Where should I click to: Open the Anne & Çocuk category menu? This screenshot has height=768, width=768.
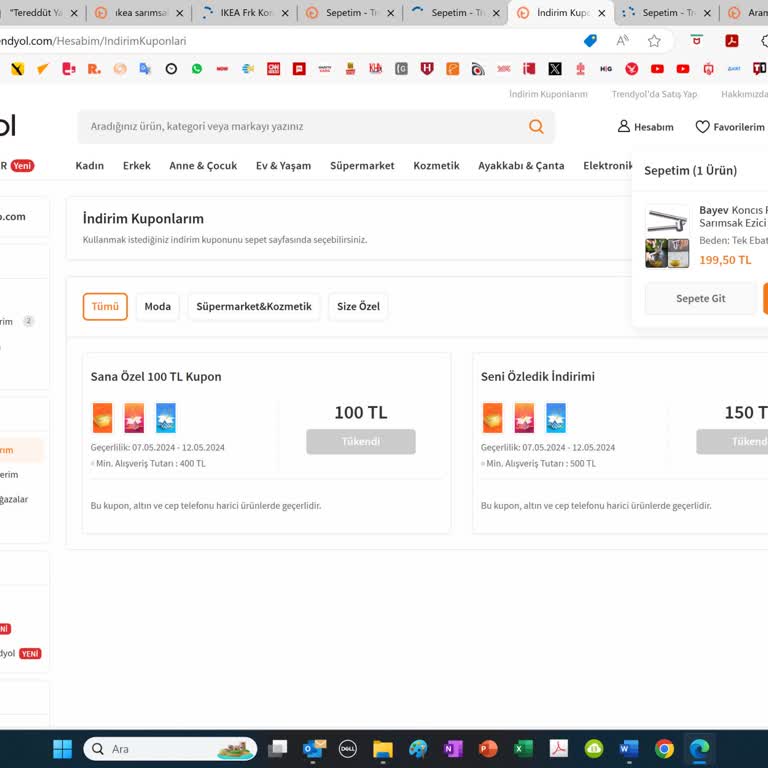[x=203, y=166]
